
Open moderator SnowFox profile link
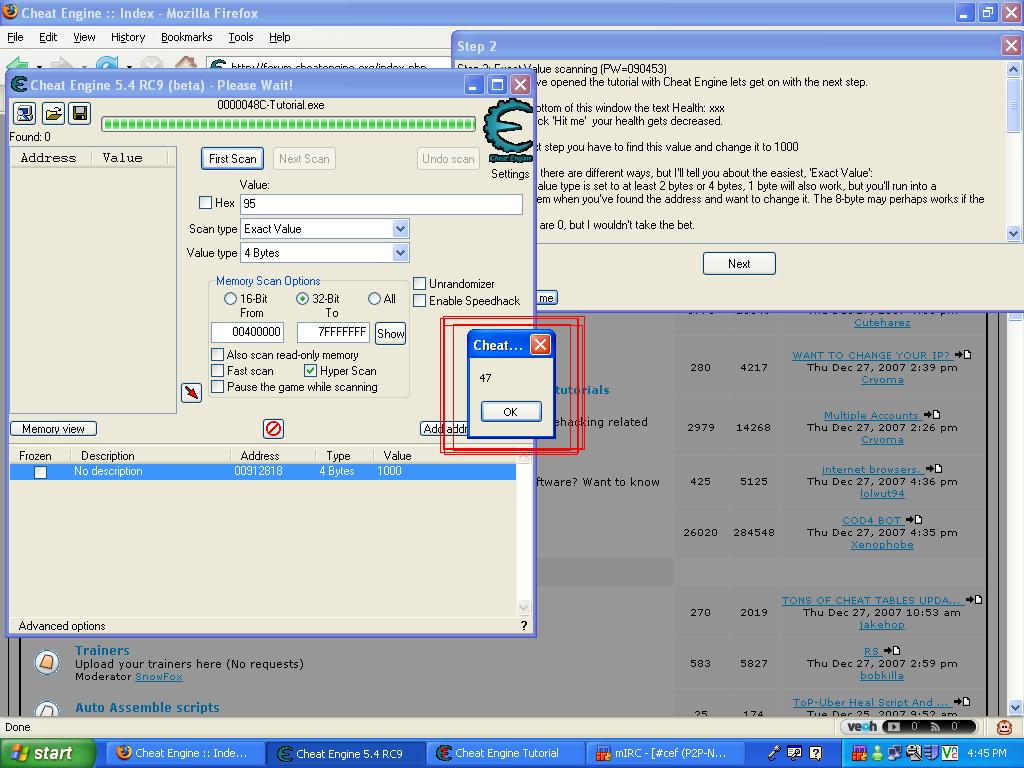click(159, 677)
